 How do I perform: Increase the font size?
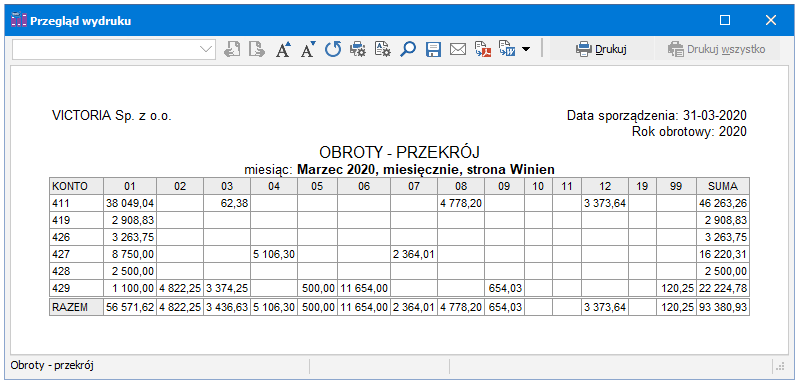click(282, 49)
